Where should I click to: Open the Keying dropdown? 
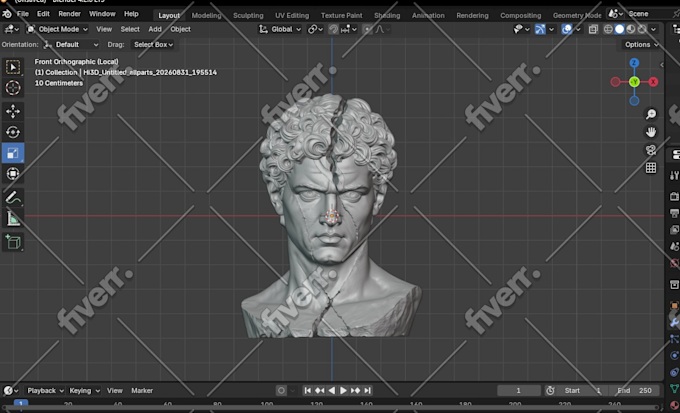84,390
